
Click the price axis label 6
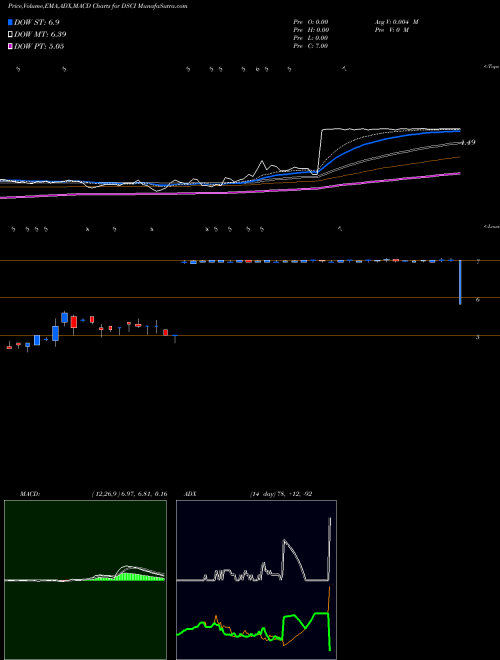pos(478,299)
